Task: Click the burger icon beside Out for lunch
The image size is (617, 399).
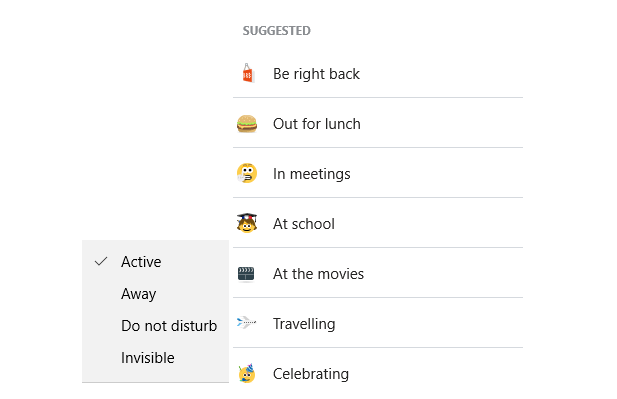Action: (x=247, y=124)
